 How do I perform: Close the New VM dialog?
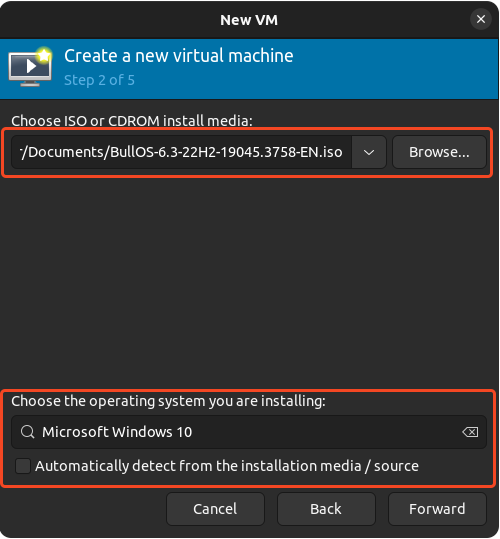coord(481,19)
